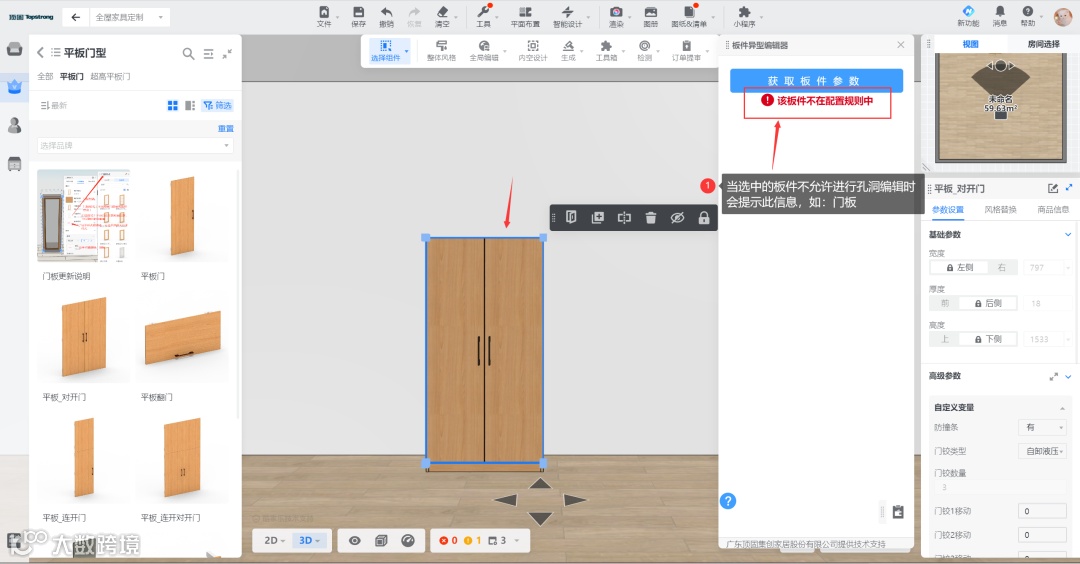Switch to list view layout

pos(190,105)
